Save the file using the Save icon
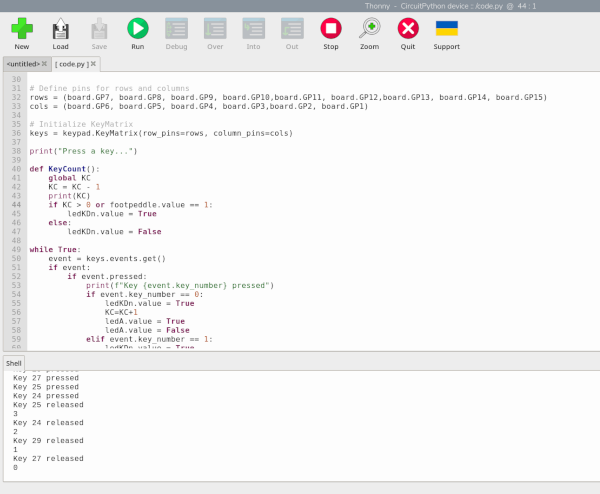 coord(99,29)
